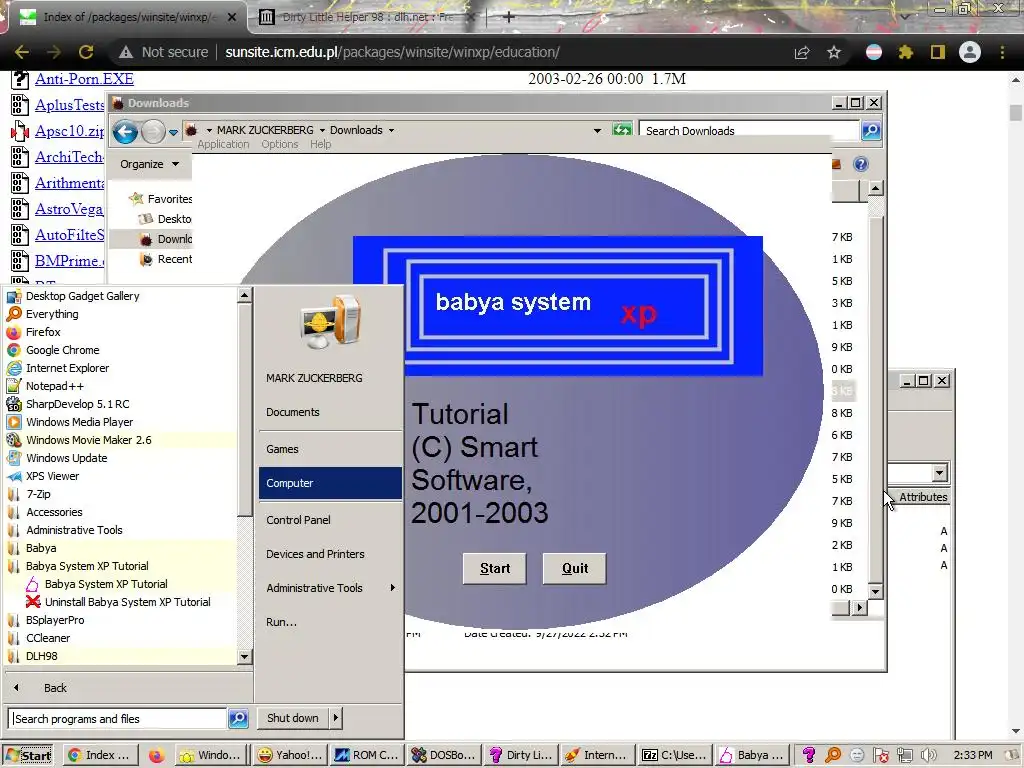
Task: Switch to DOSBox taskbar button
Action: tap(443, 755)
